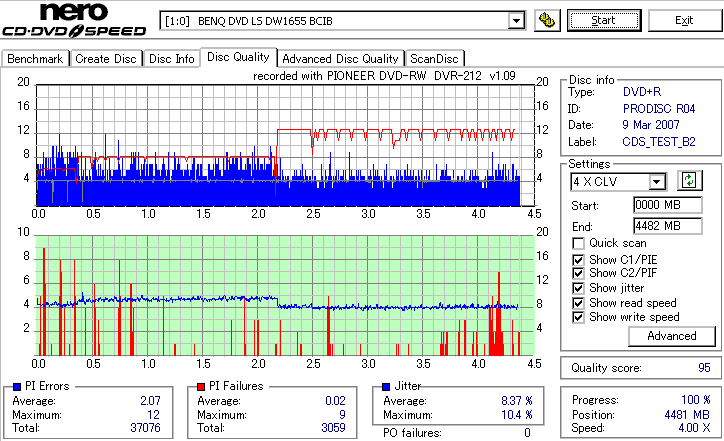Image resolution: width=724 pixels, height=441 pixels.
Task: Open the 4 X CLV speed dropdown
Action: click(x=656, y=182)
